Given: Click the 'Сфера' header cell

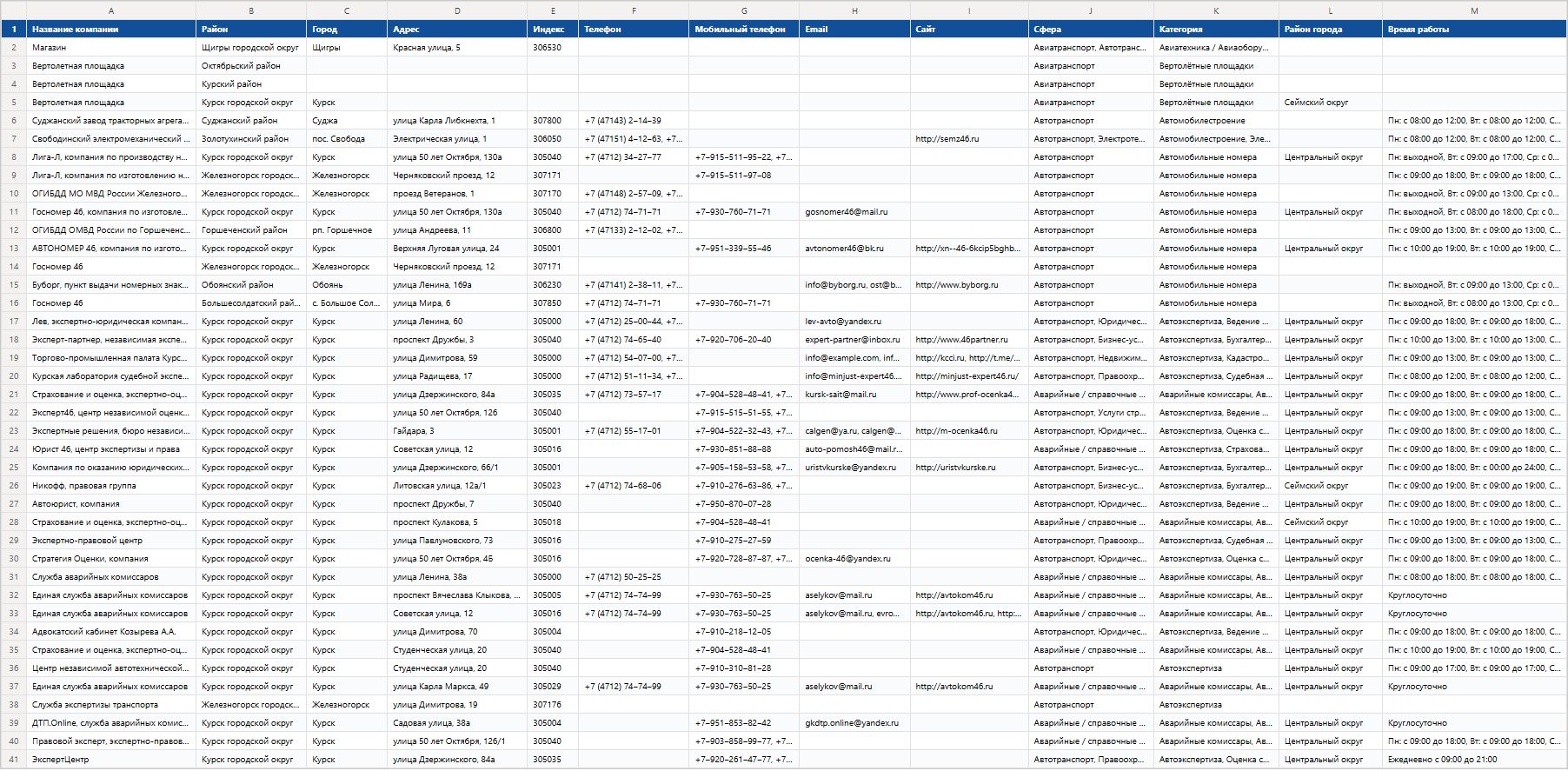Looking at the screenshot, I should pyautogui.click(x=1091, y=30).
